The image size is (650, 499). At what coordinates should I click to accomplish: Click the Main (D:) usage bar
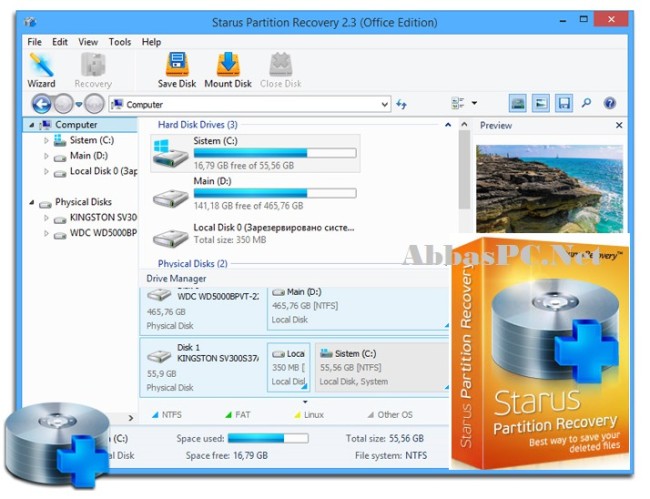(x=275, y=193)
